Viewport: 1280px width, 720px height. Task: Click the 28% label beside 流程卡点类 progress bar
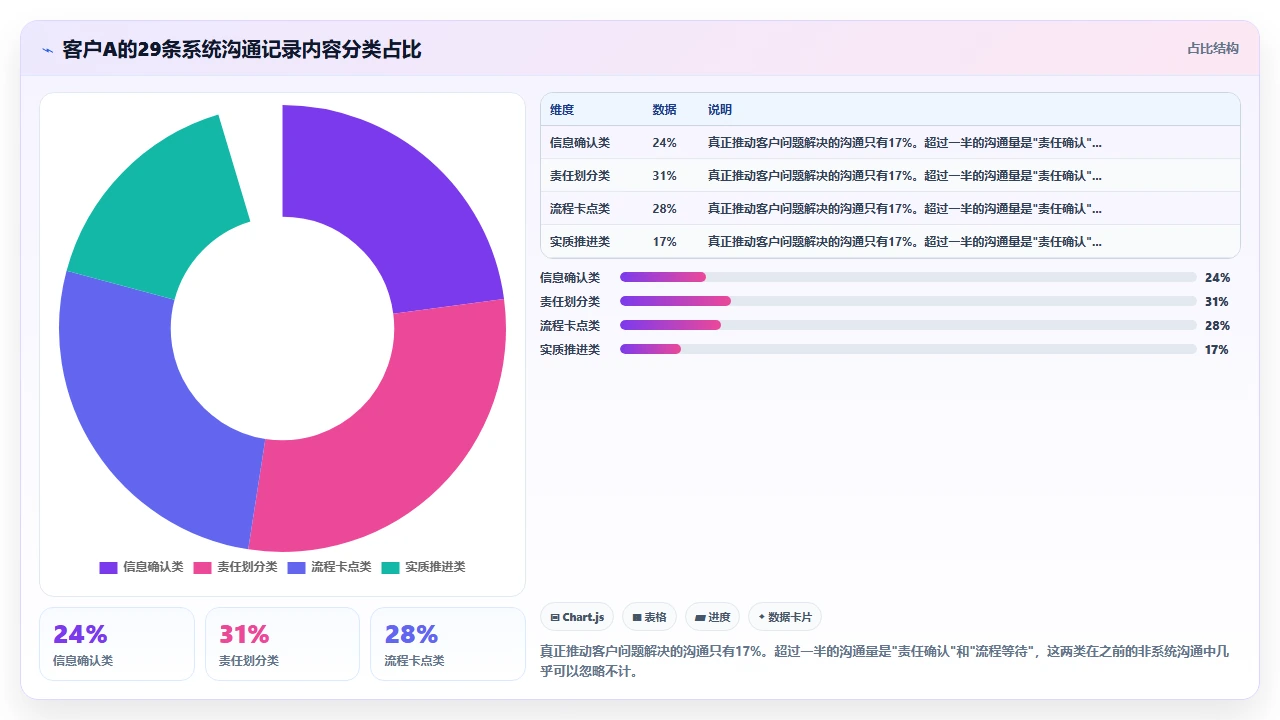(1217, 325)
